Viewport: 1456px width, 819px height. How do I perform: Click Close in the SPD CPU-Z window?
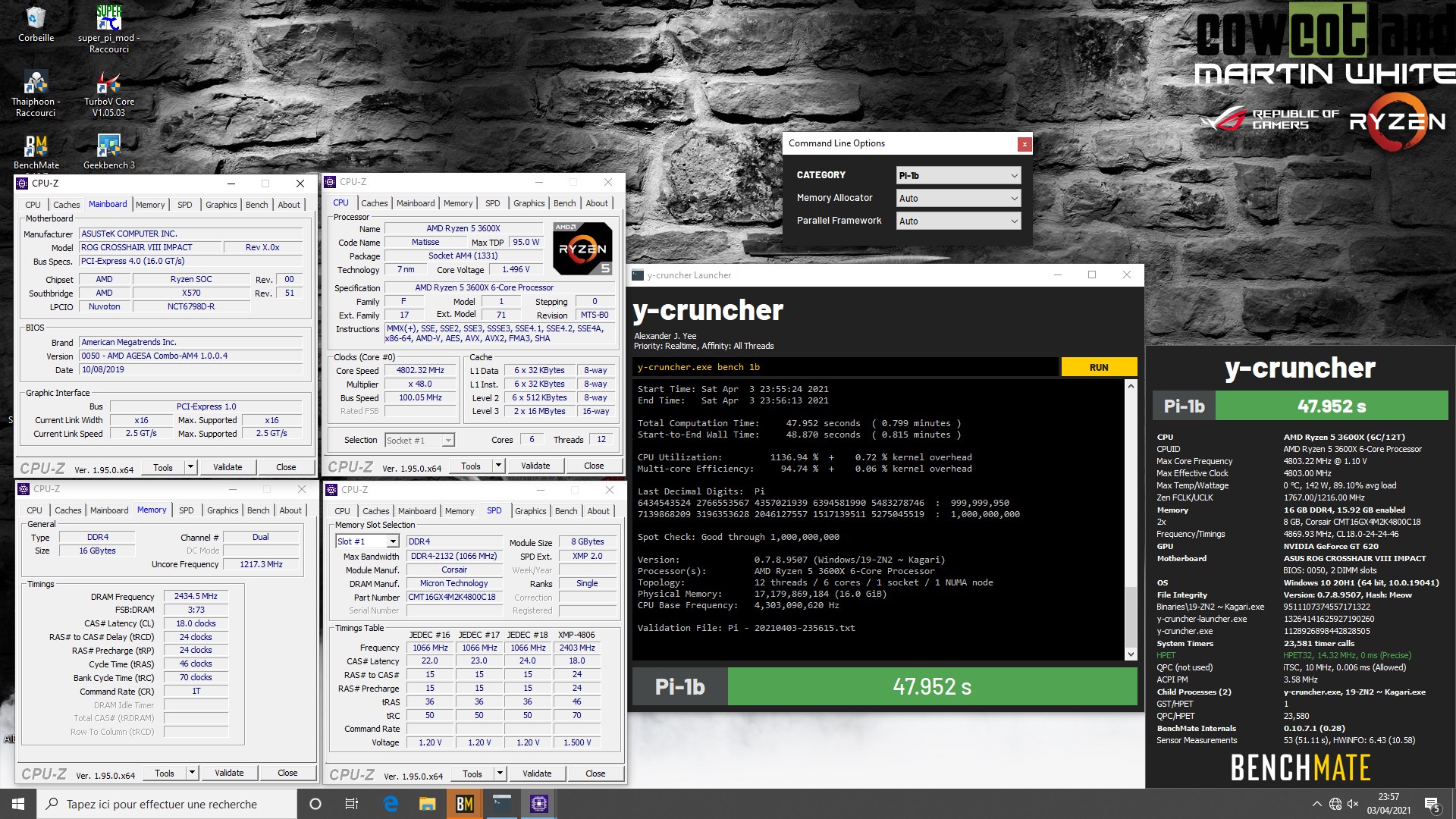pyautogui.click(x=595, y=773)
